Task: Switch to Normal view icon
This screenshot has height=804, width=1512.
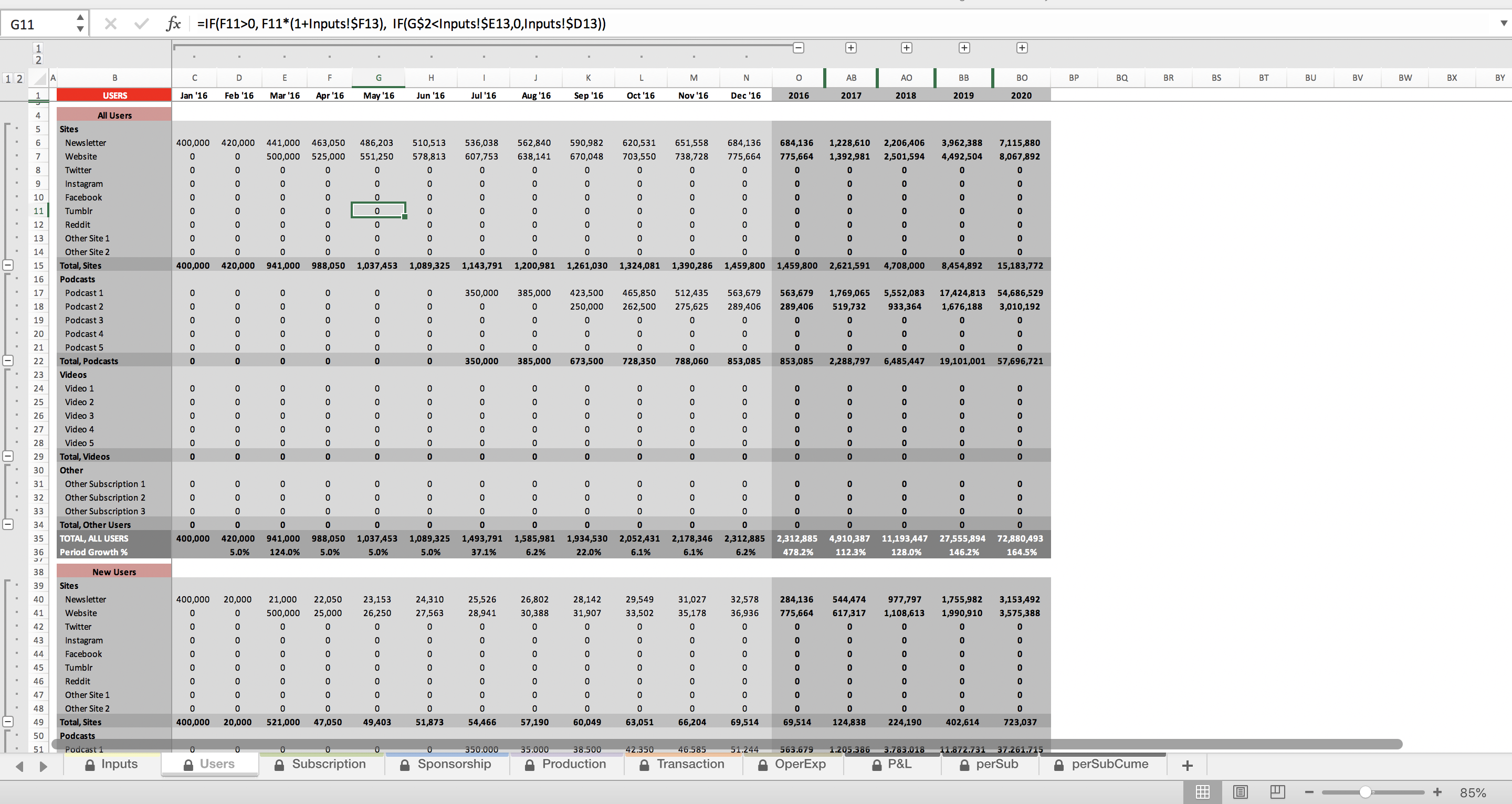Action: pyautogui.click(x=1203, y=792)
